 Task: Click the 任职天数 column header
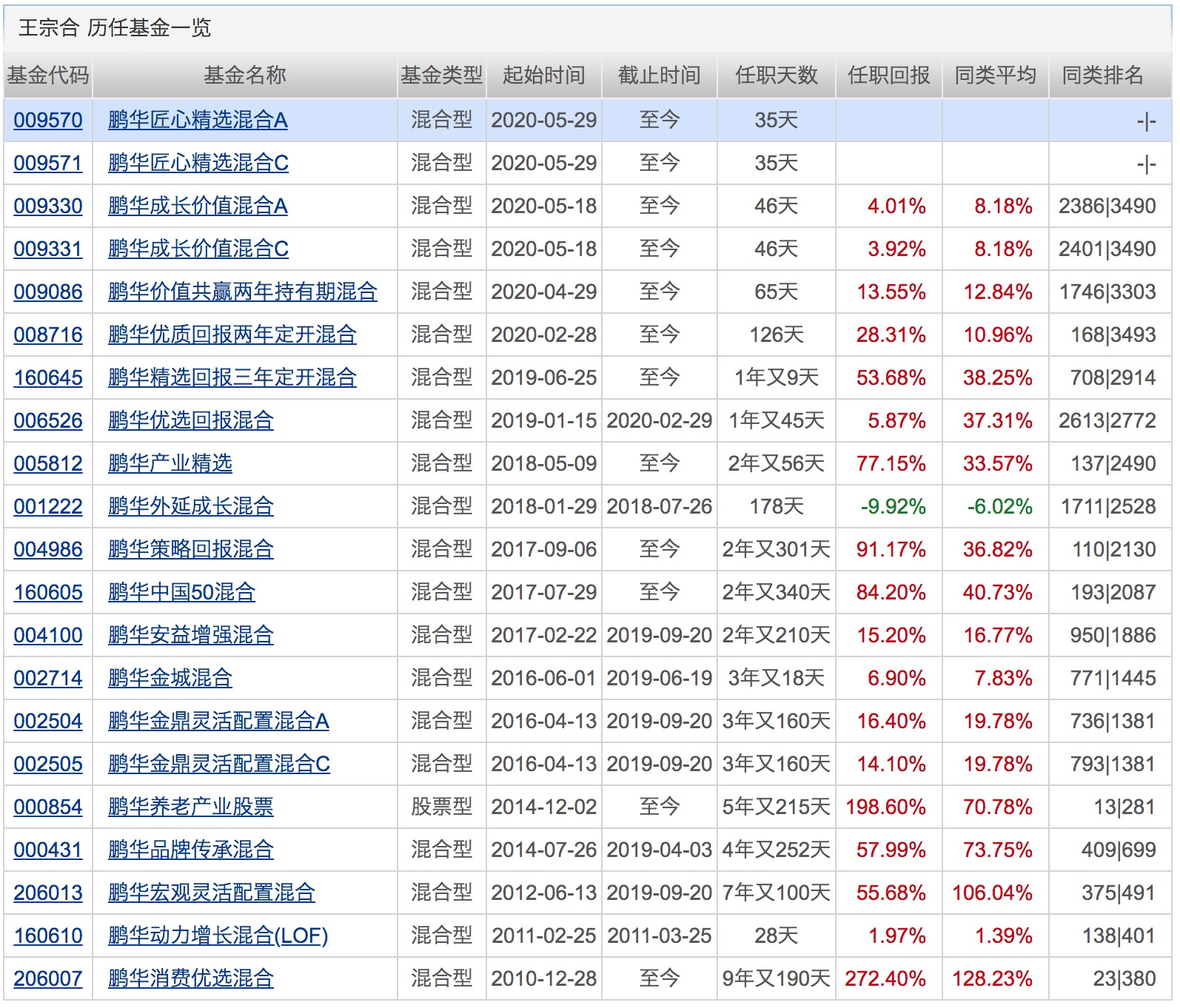[x=777, y=75]
